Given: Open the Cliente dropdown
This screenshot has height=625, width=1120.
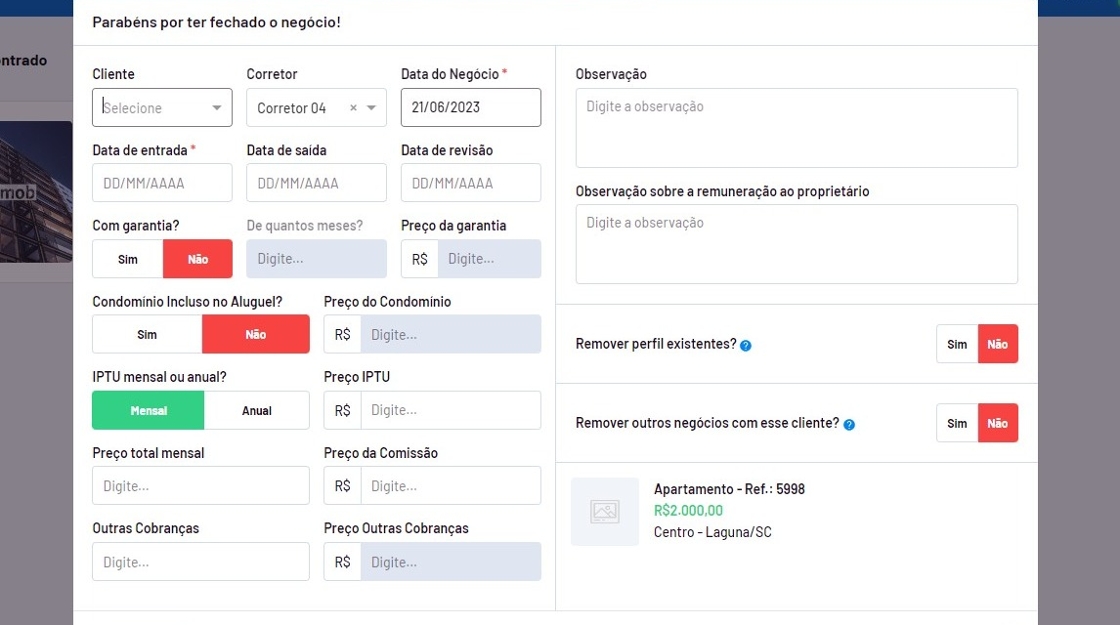Looking at the screenshot, I should click(162, 108).
